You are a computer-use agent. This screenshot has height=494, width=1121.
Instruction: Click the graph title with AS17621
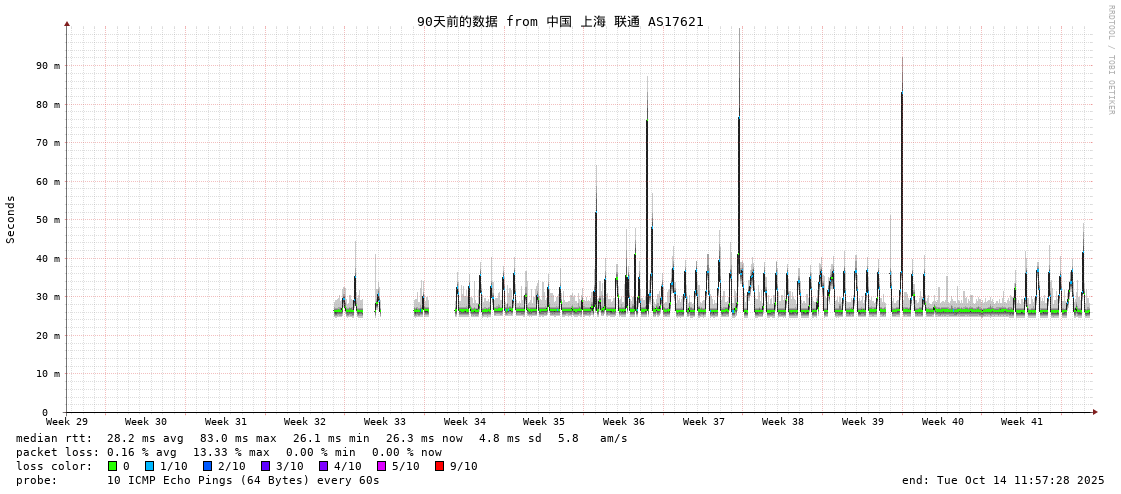click(560, 21)
